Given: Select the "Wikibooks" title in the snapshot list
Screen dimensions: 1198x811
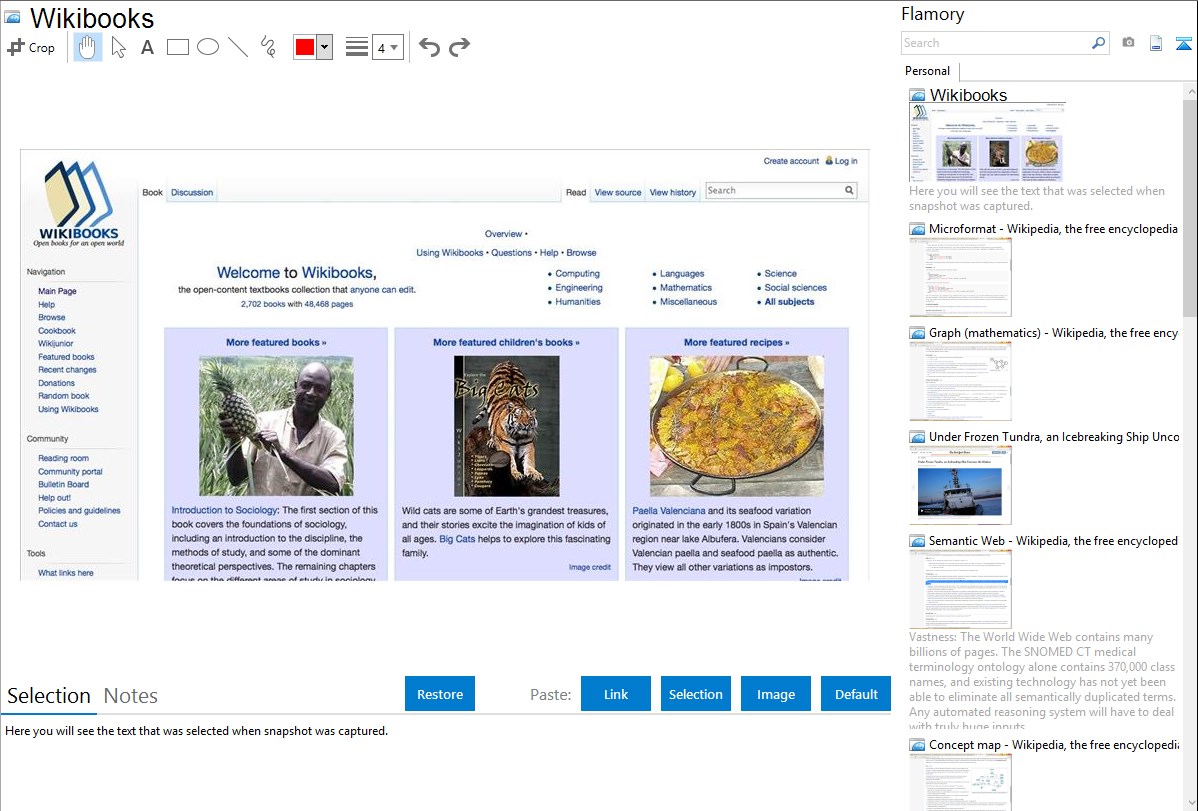Looking at the screenshot, I should (968, 95).
